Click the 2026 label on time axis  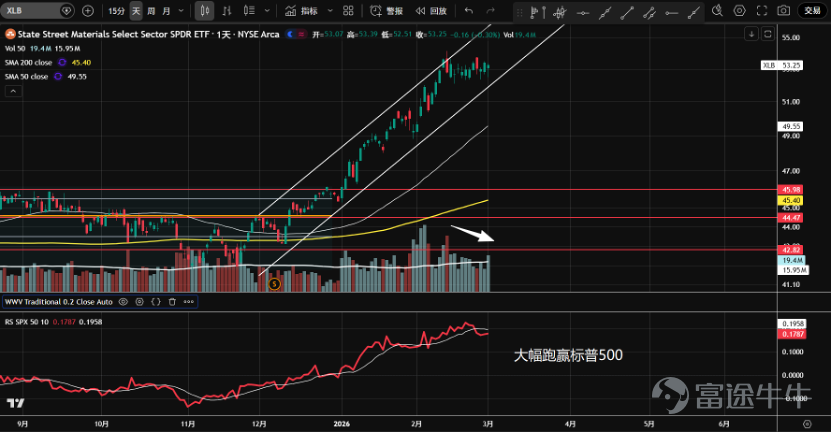pyautogui.click(x=342, y=424)
